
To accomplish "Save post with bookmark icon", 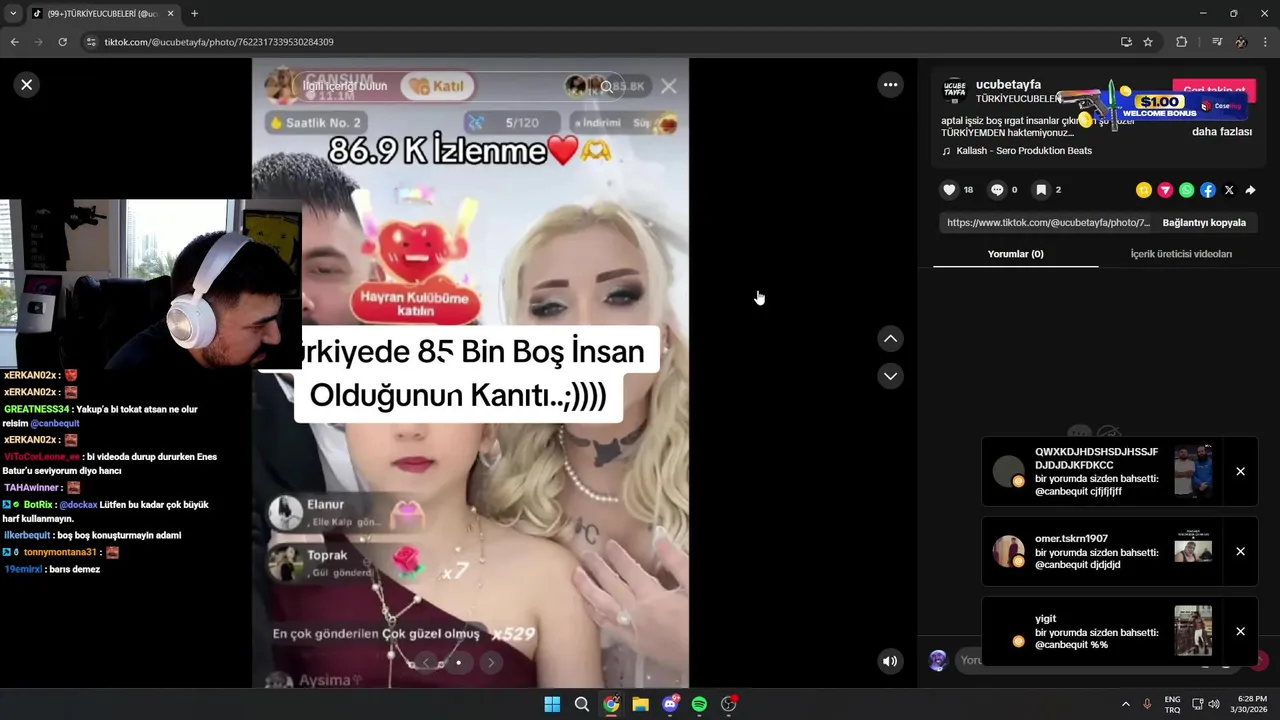I will point(1041,190).
